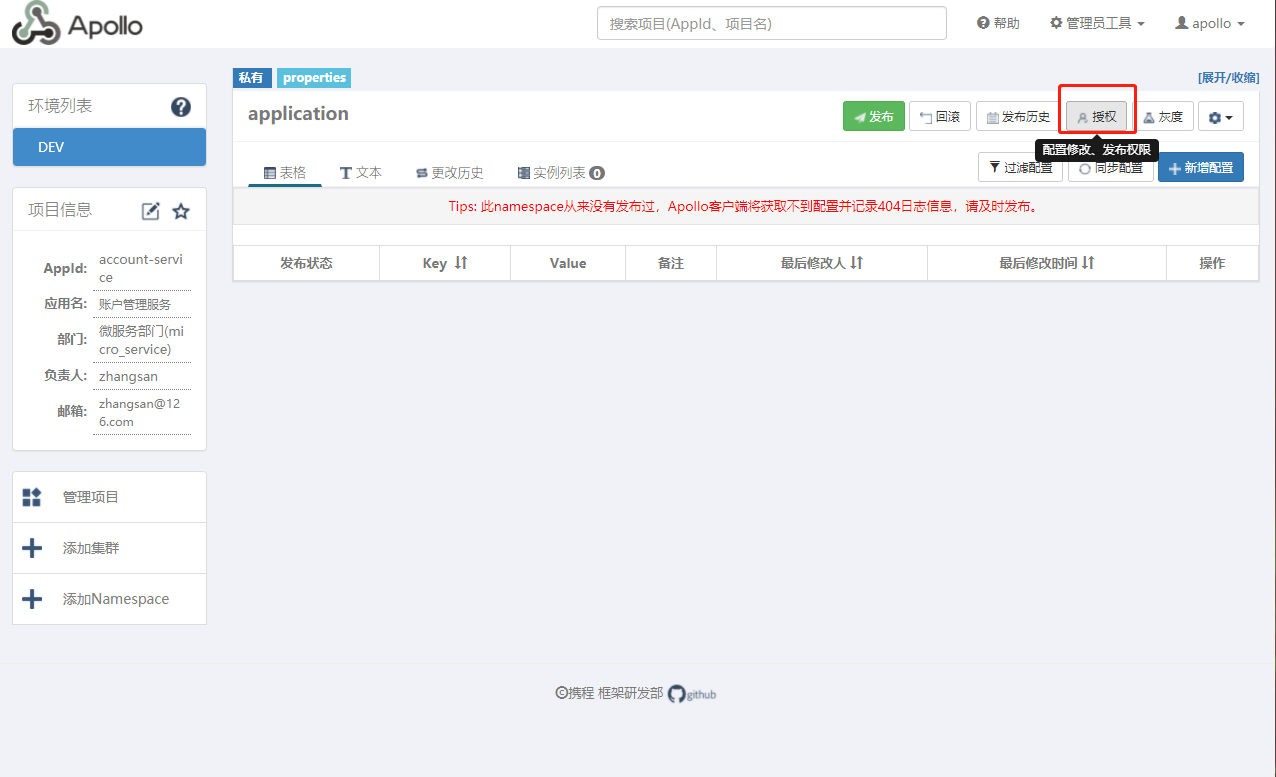Click the help question mark in 环境列表
This screenshot has width=1276, height=777.
click(181, 107)
